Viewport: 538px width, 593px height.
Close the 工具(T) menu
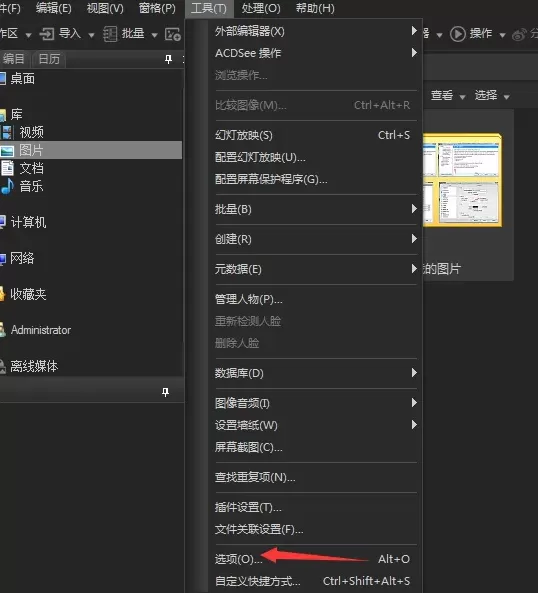209,8
